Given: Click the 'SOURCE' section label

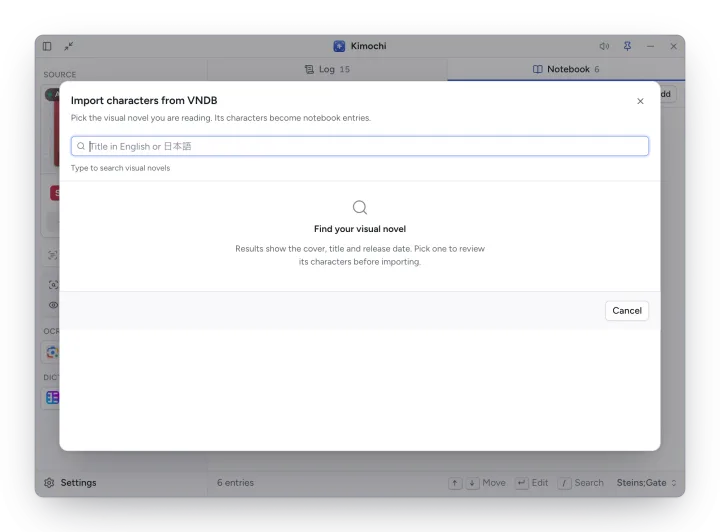Looking at the screenshot, I should pyautogui.click(x=60, y=74).
